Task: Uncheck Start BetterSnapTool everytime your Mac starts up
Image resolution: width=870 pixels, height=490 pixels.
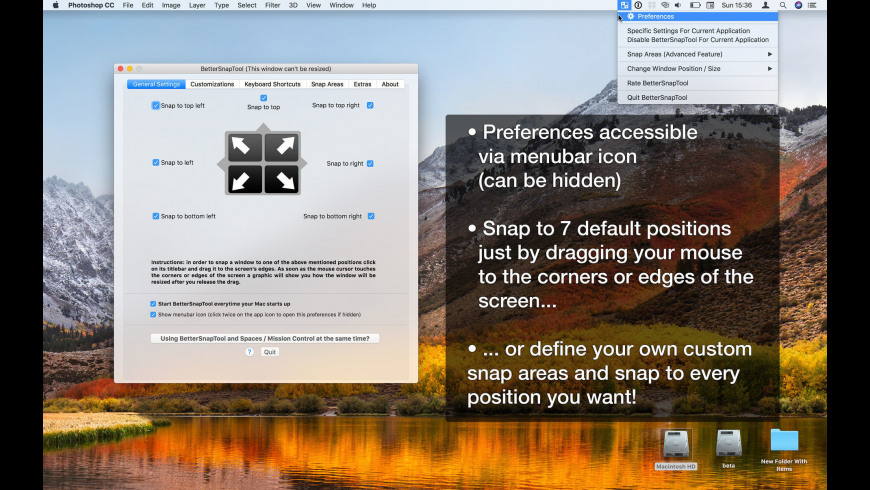Action: click(x=153, y=303)
